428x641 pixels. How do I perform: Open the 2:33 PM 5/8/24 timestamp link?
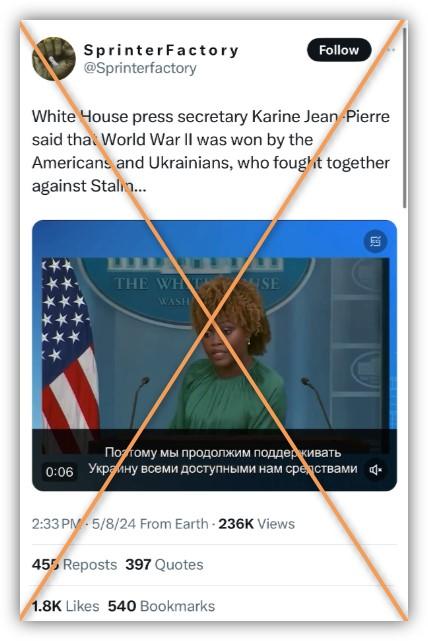click(x=84, y=524)
